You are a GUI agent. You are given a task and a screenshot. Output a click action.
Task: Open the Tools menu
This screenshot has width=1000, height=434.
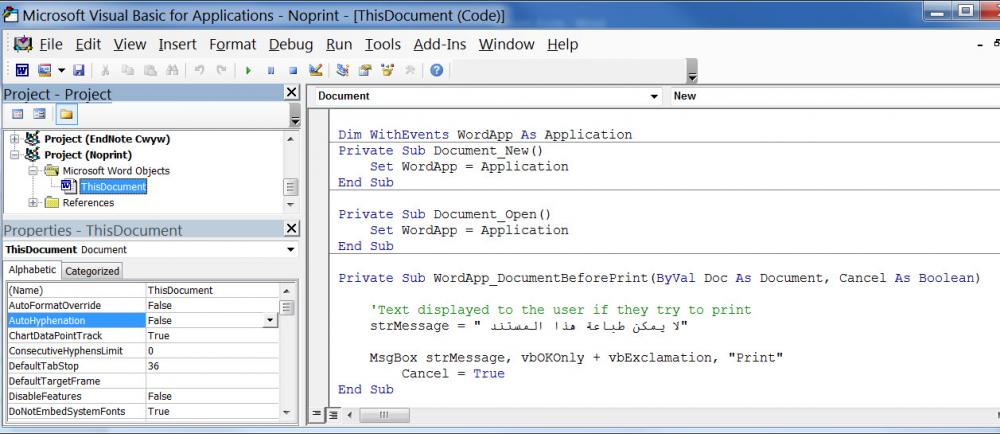[x=383, y=44]
